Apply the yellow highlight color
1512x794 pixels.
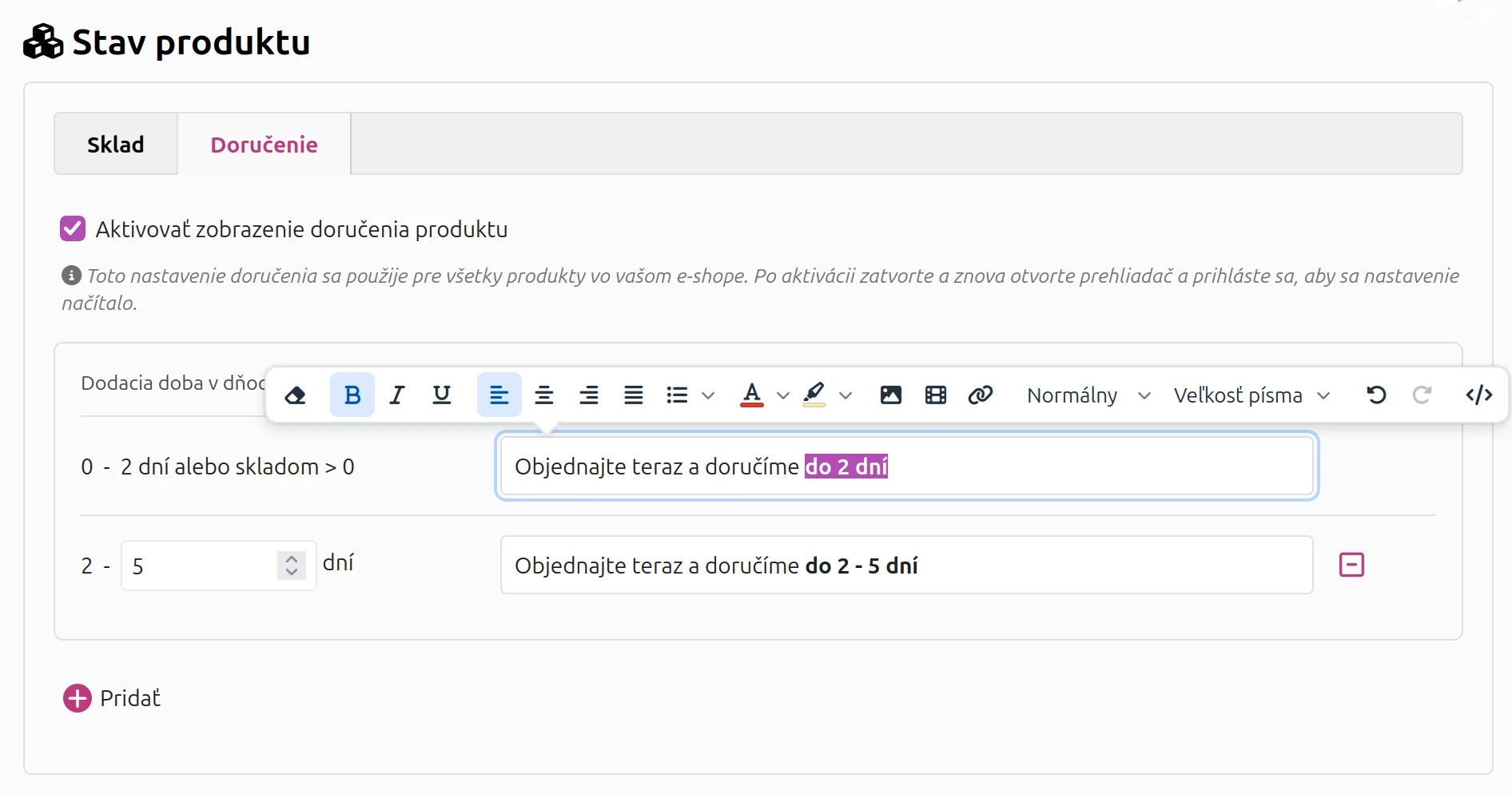point(814,395)
